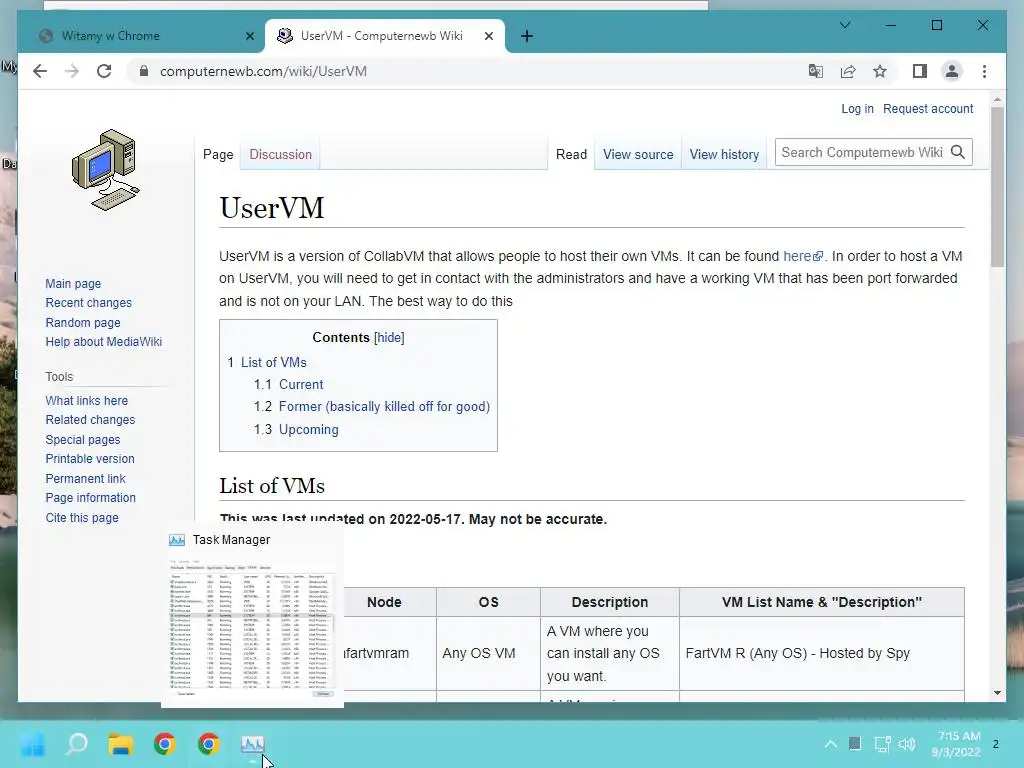The height and width of the screenshot is (768, 1024).
Task: Click the first Chrome taskbar icon
Action: point(165,744)
